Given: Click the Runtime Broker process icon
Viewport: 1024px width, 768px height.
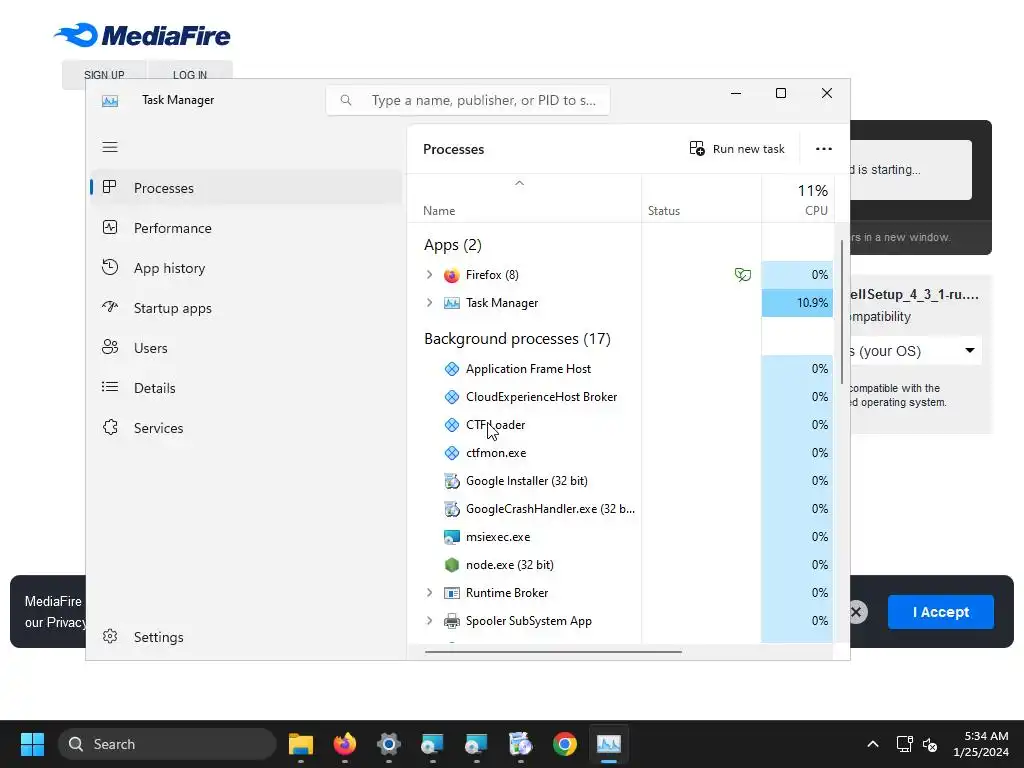Looking at the screenshot, I should (451, 593).
